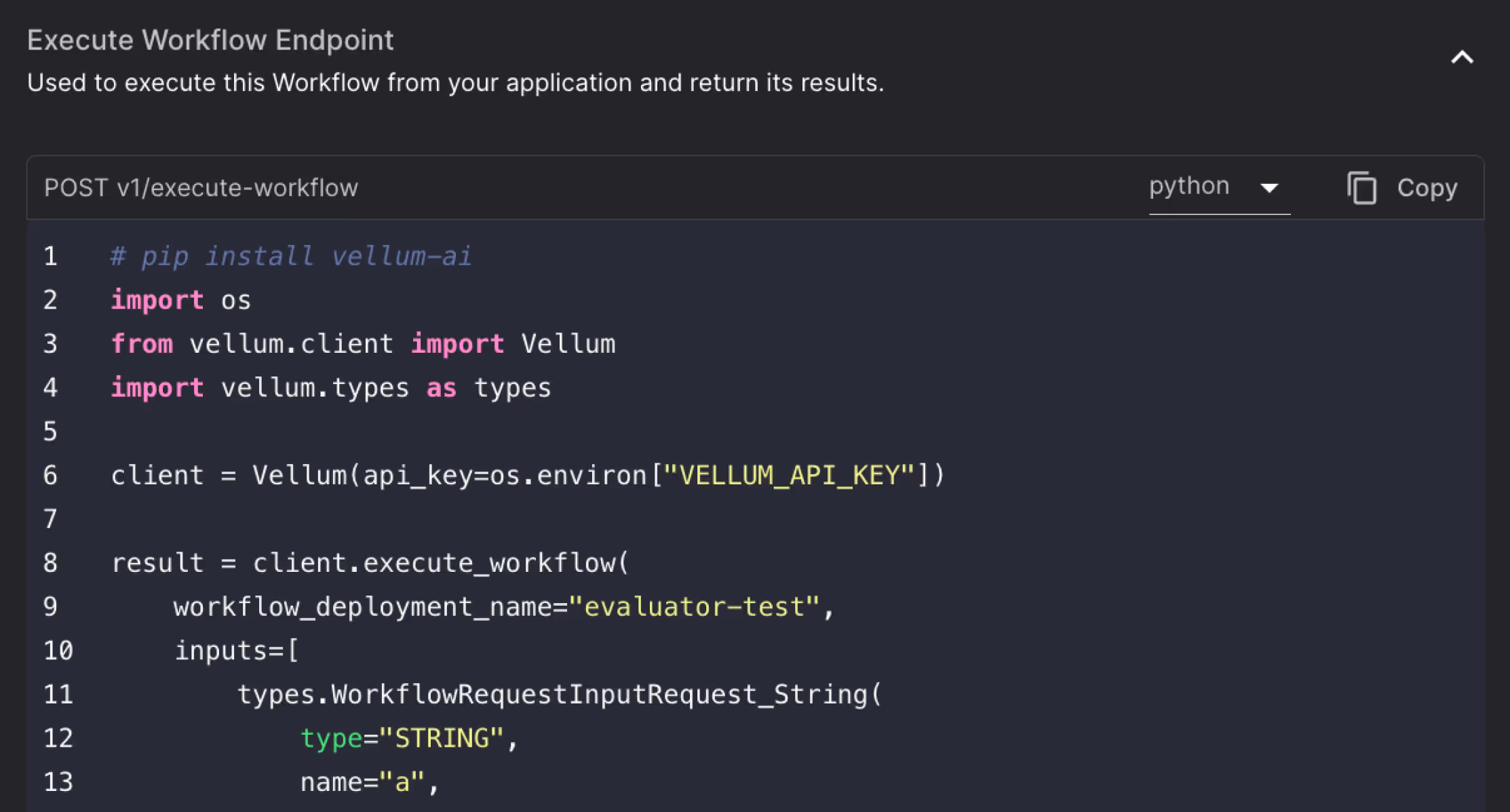Click the '# pip install vellum-ai' comment line
Viewport: 1510px width, 812px height.
coord(291,256)
